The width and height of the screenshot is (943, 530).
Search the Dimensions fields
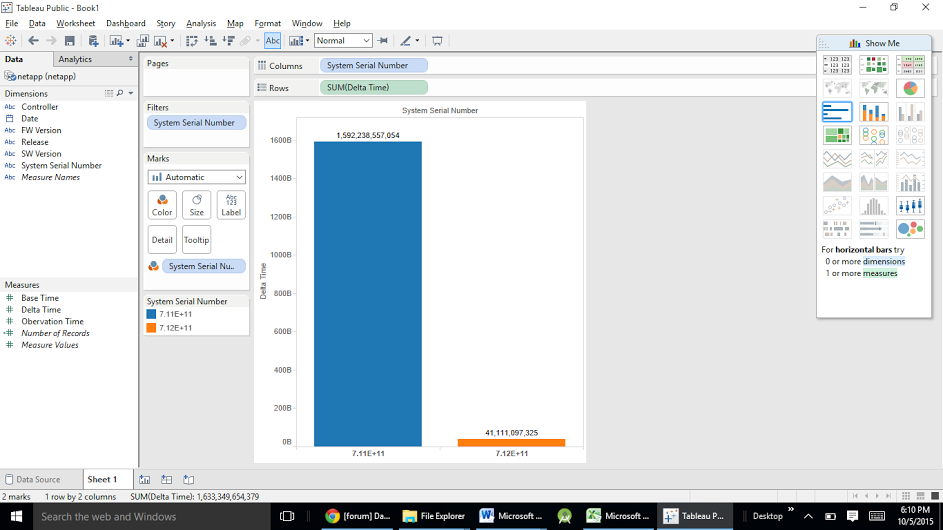120,93
